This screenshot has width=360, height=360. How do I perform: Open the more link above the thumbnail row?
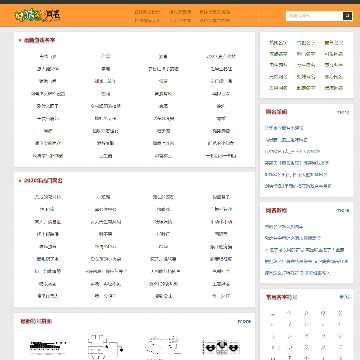click(244, 321)
